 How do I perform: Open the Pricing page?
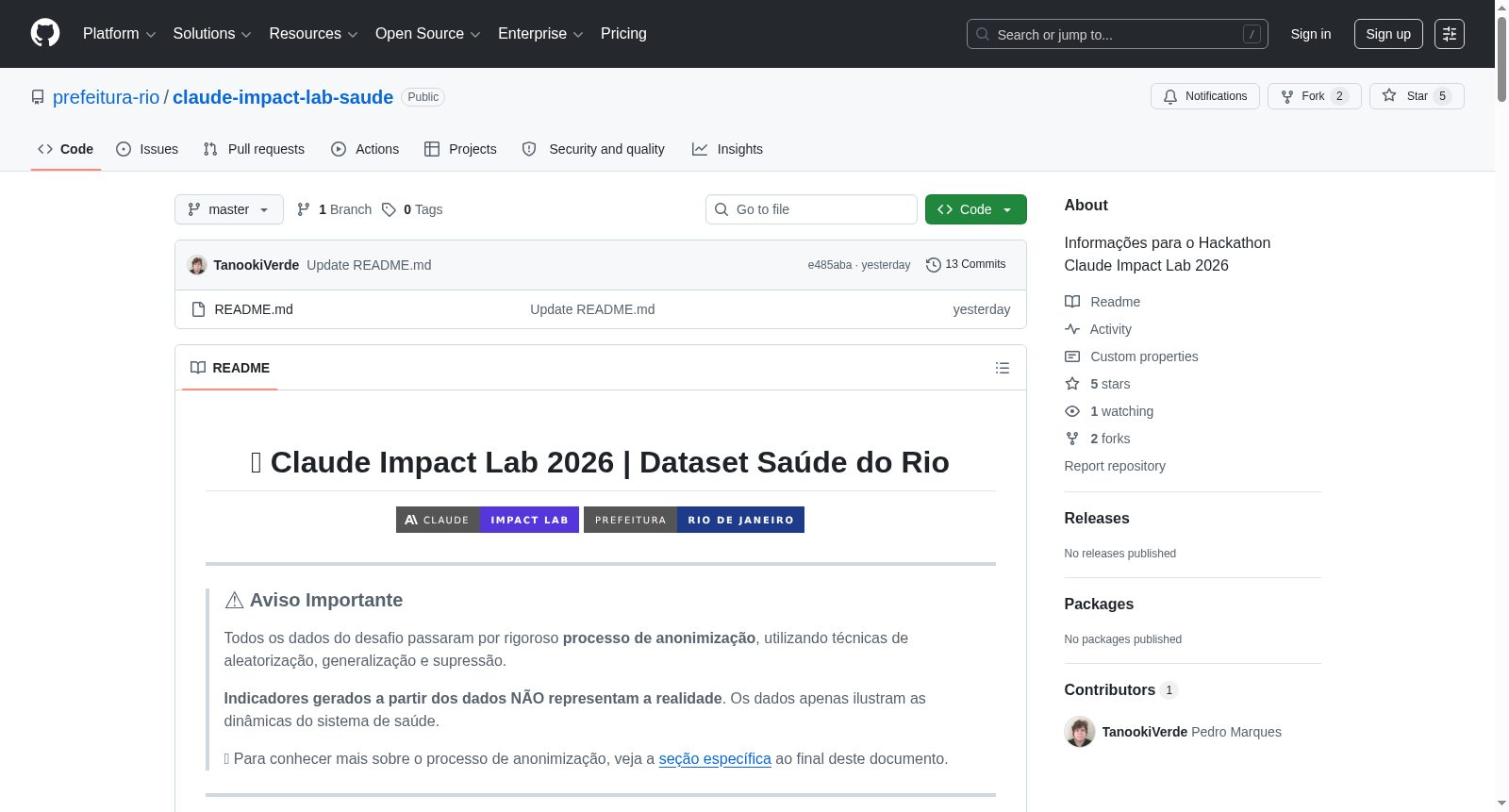click(x=623, y=34)
